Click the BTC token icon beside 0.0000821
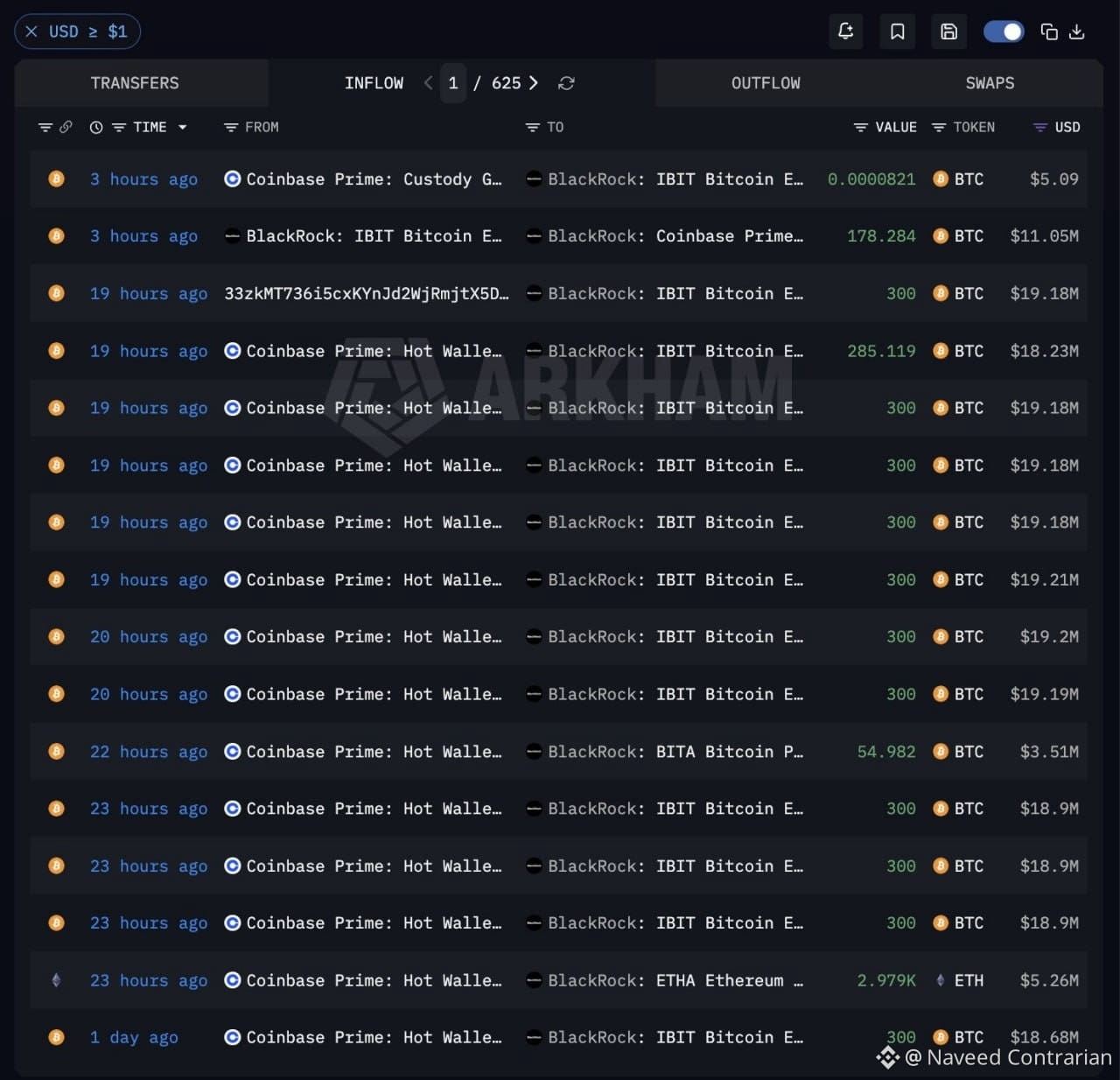Screen dimensions: 1120x1080 point(941,179)
